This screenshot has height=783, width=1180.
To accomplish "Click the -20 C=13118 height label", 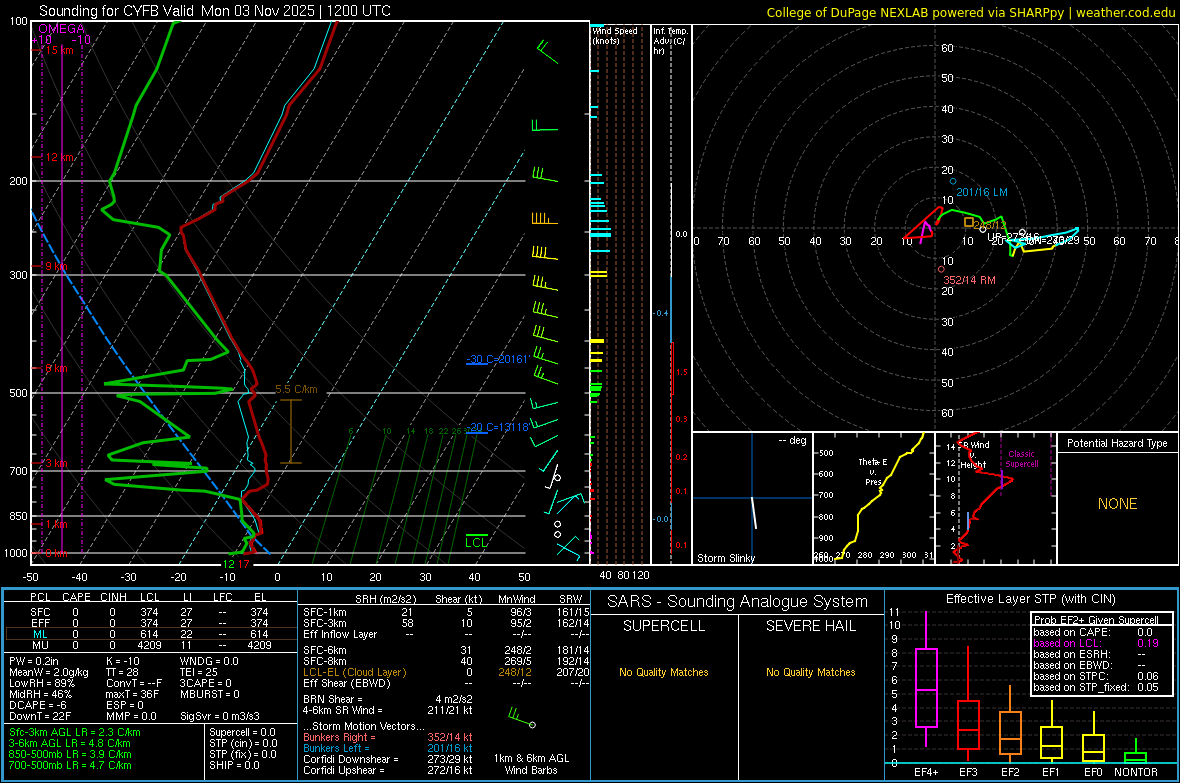I will click(x=497, y=428).
